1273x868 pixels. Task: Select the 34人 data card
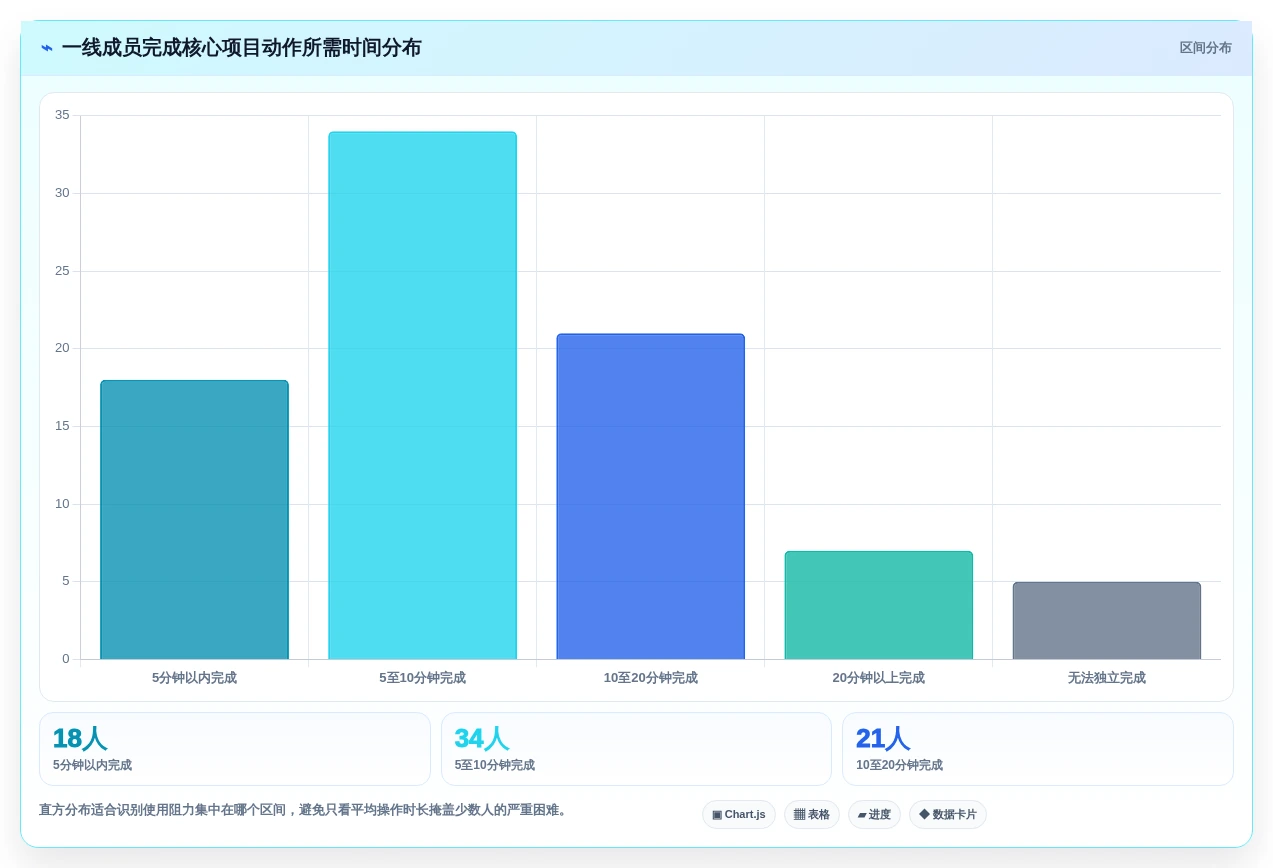tap(636, 749)
